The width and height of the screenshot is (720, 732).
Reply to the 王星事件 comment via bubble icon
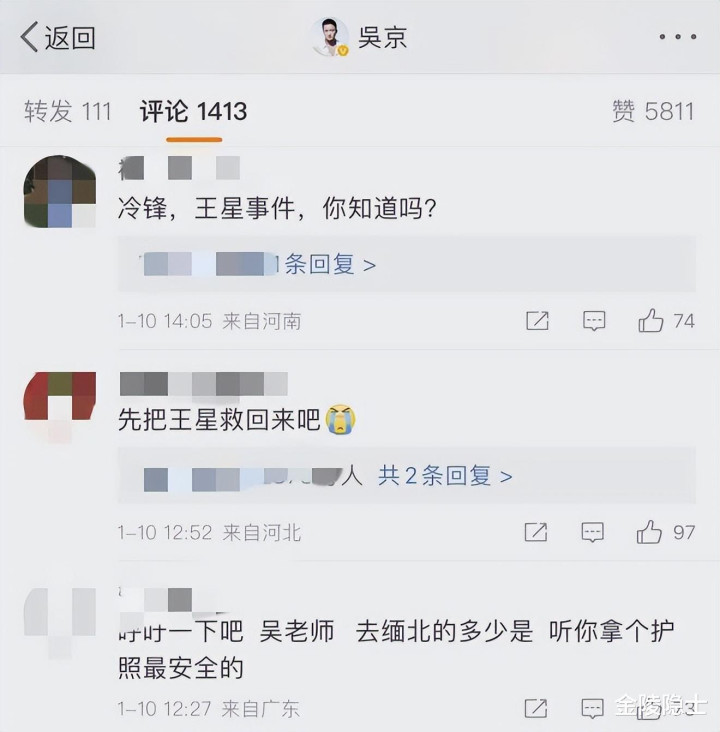(x=594, y=321)
